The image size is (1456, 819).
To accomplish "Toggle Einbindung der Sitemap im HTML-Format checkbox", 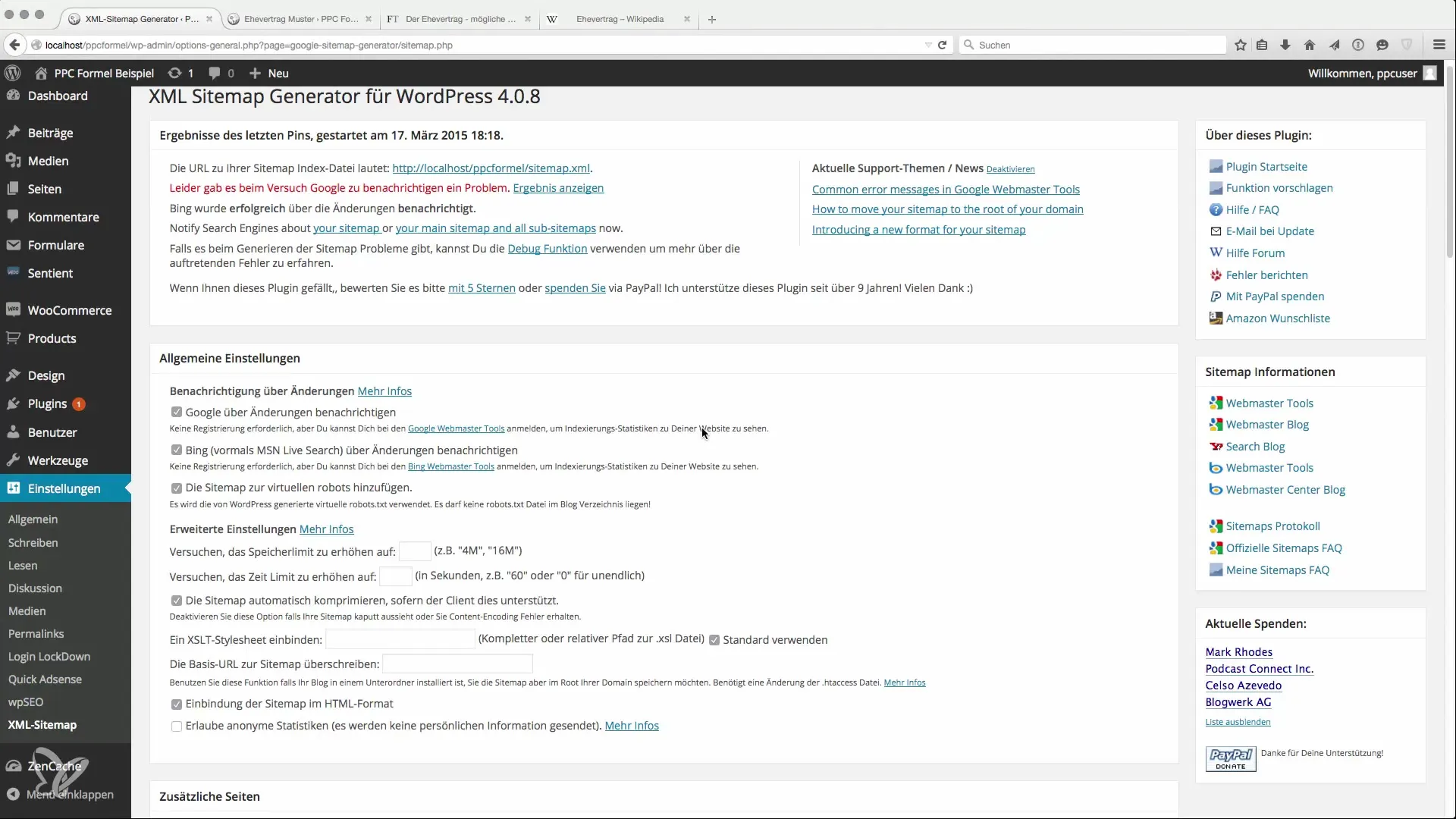I will point(177,704).
